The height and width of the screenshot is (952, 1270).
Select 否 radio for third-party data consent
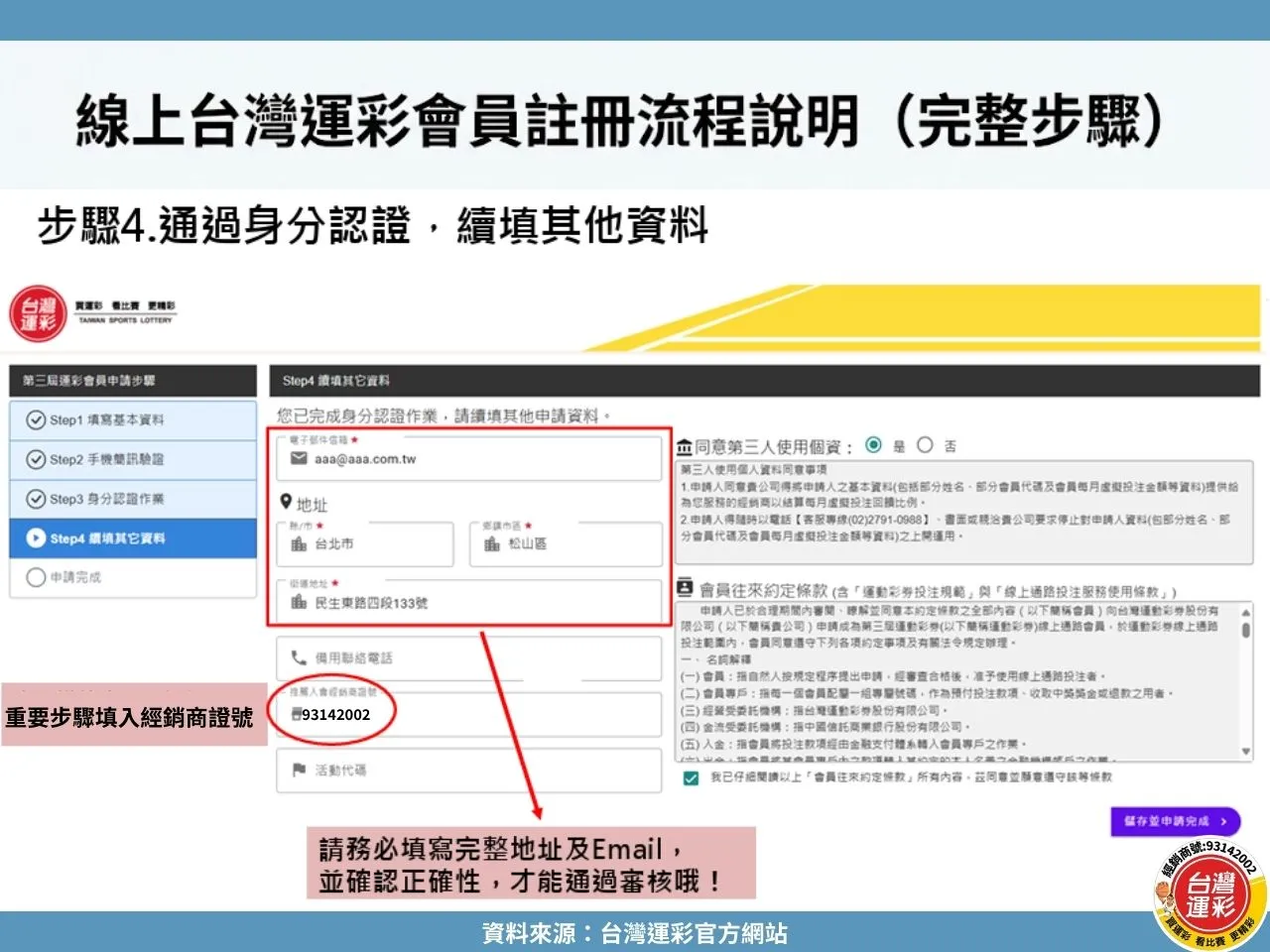coord(925,445)
